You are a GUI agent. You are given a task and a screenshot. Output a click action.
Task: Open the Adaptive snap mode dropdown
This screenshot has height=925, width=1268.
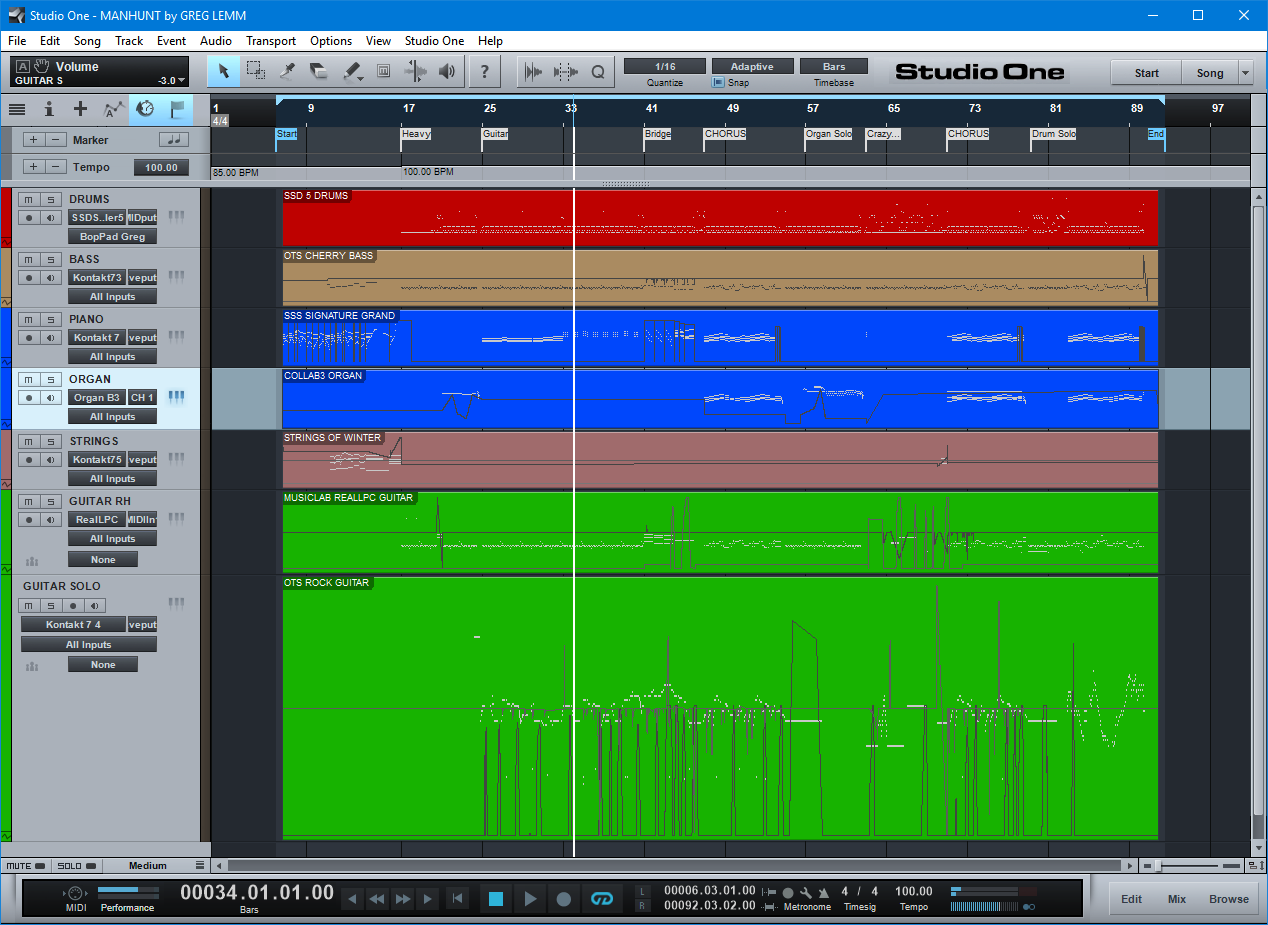point(752,66)
